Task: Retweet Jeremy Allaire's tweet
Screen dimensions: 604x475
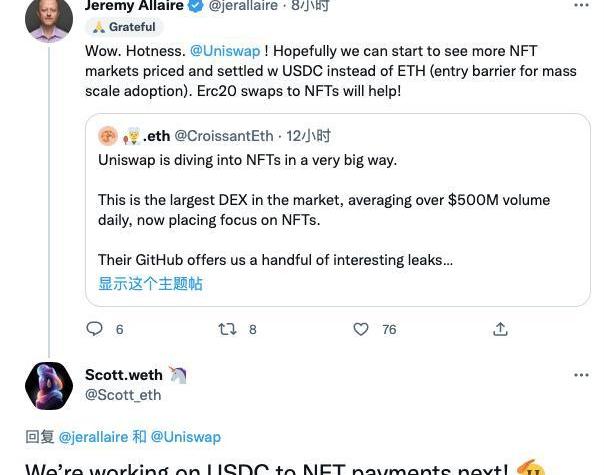Action: pos(228,329)
